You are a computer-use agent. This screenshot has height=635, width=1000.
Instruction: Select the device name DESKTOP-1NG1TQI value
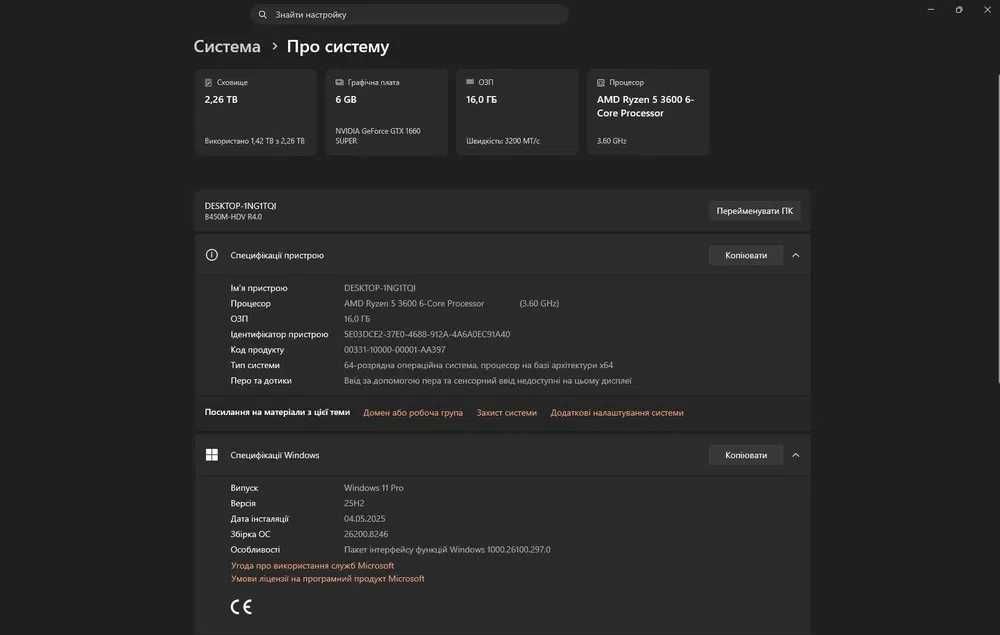379,288
